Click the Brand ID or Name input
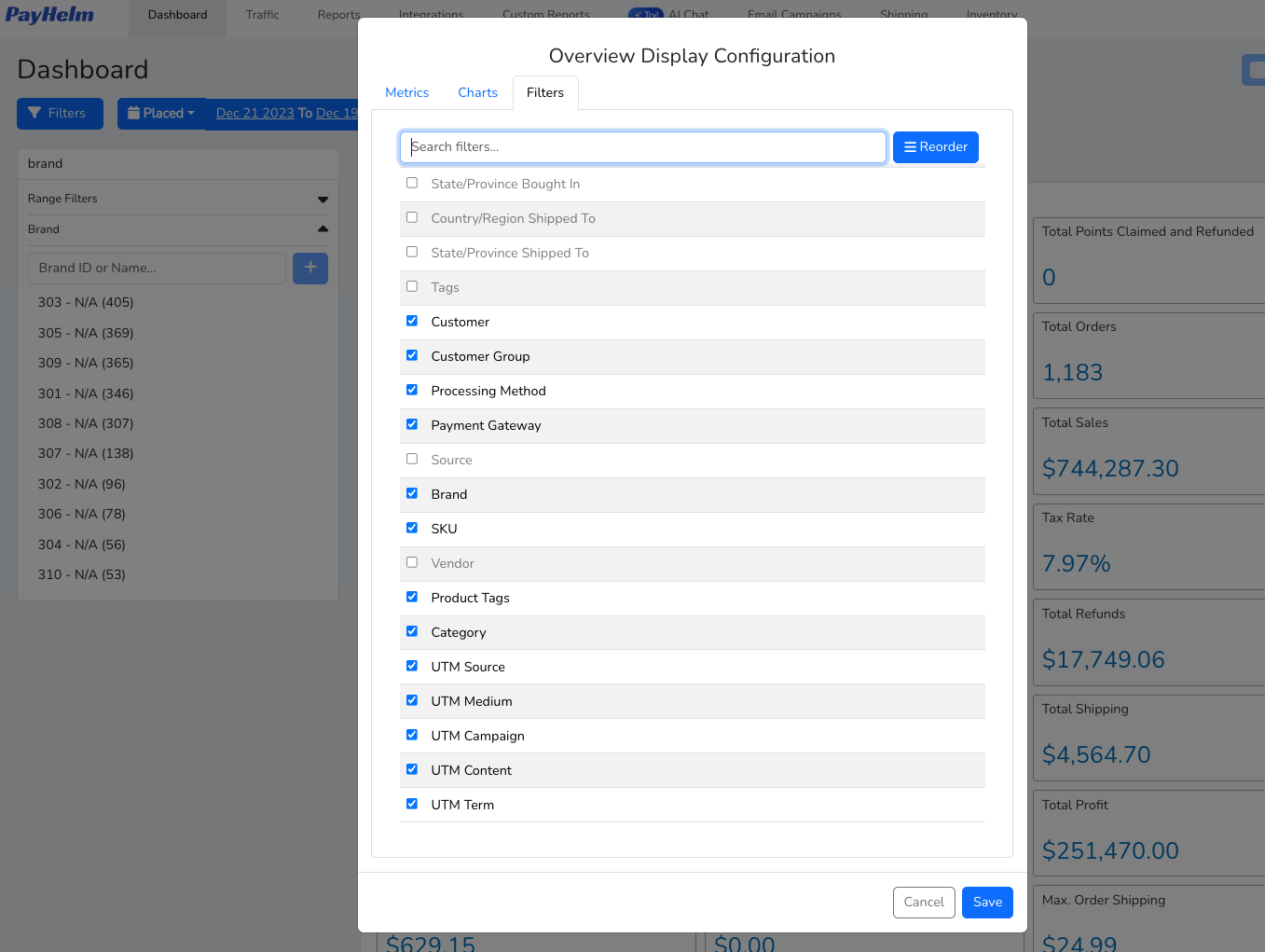 (157, 269)
